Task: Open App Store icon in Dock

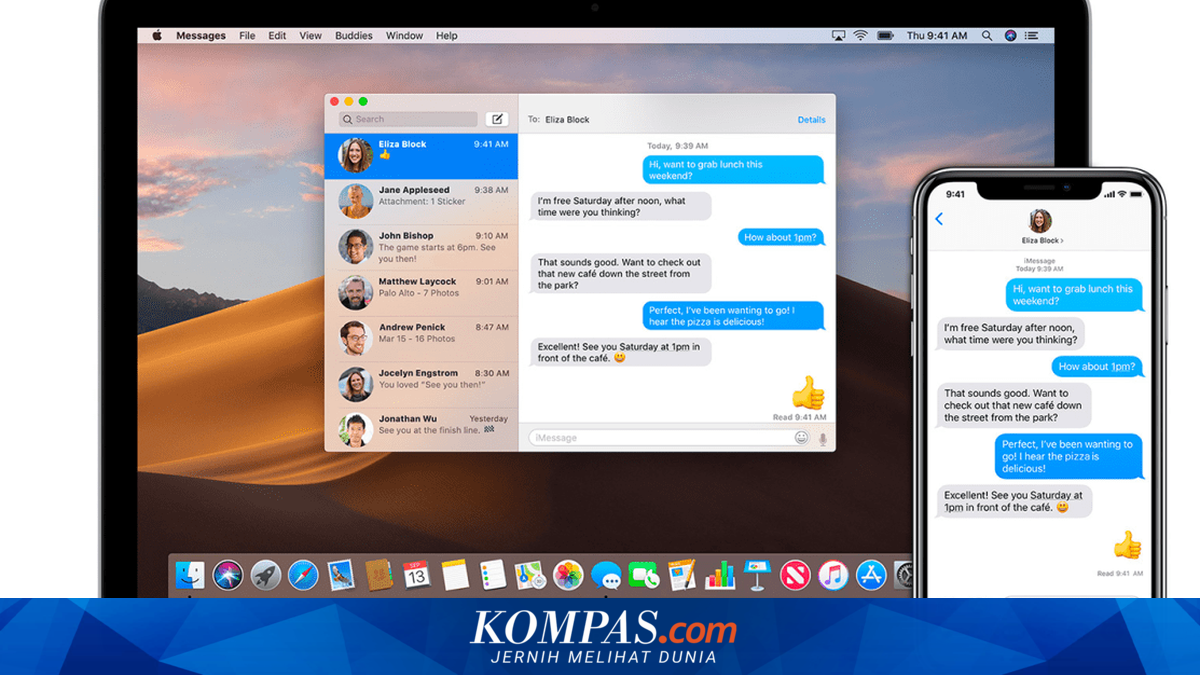Action: pos(871,575)
